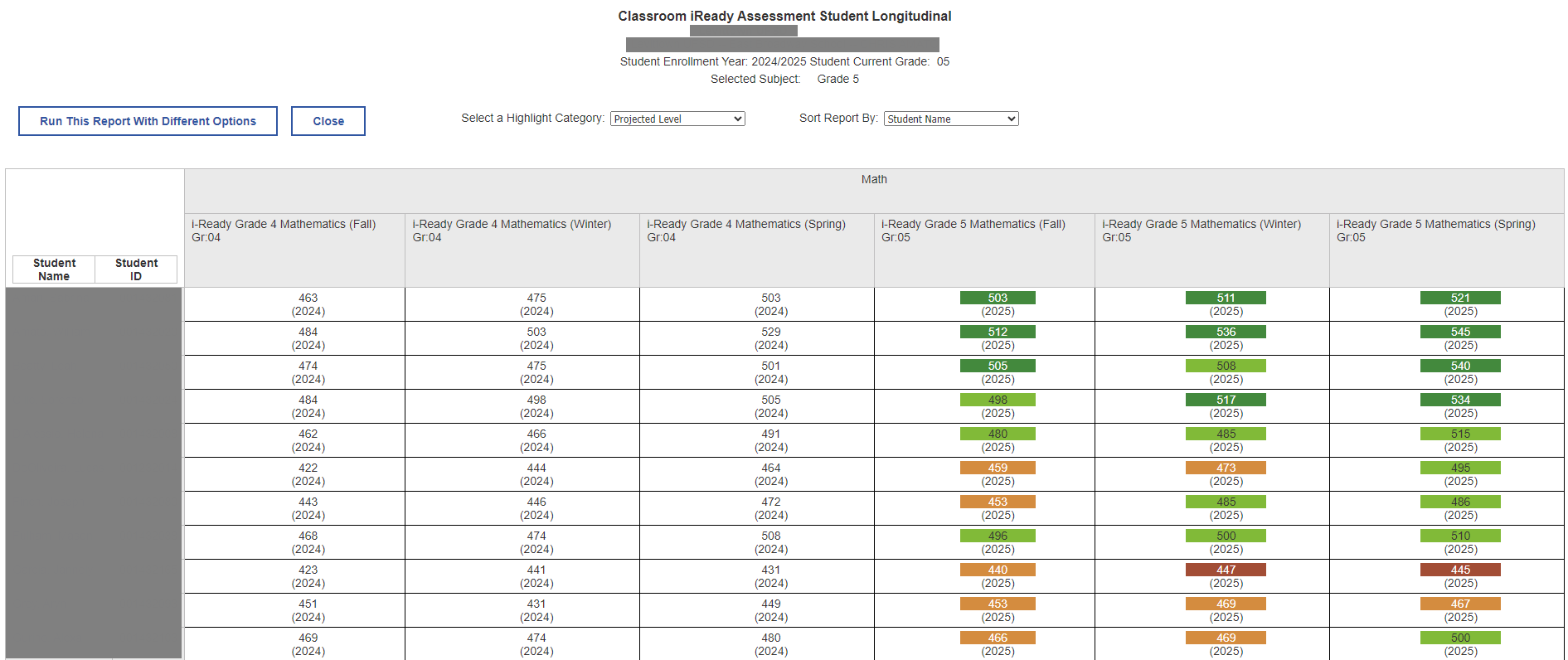Click the score 472 cell

coord(757,508)
